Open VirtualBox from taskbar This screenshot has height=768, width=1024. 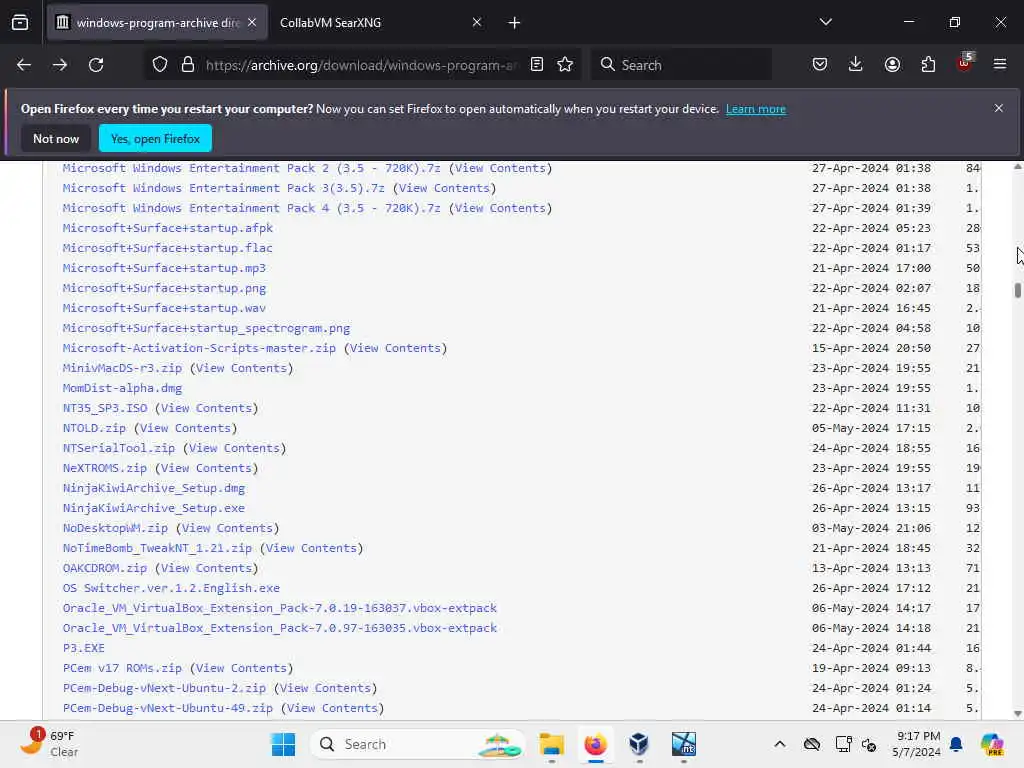click(x=639, y=744)
